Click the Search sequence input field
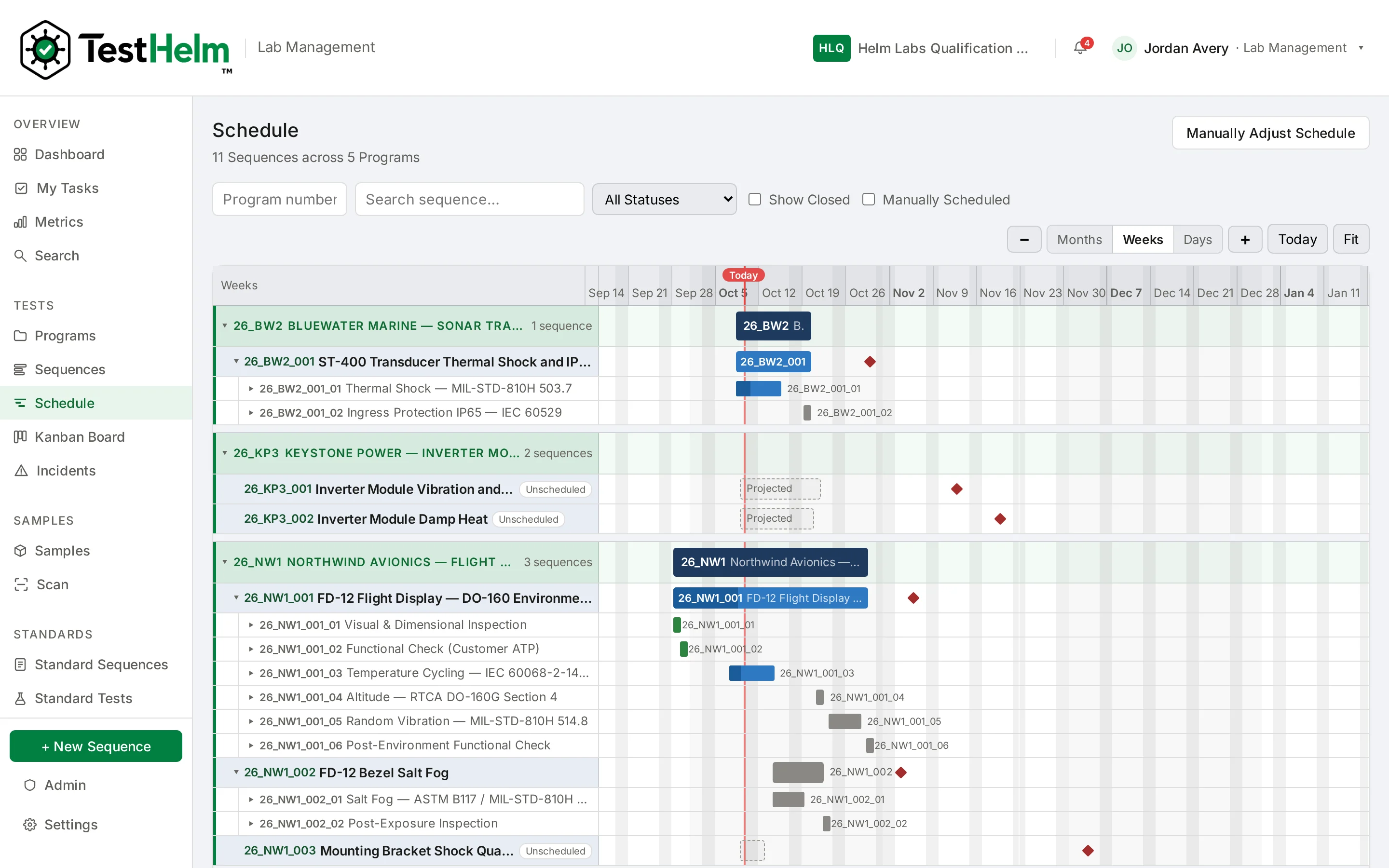This screenshot has width=1389, height=868. [469, 199]
